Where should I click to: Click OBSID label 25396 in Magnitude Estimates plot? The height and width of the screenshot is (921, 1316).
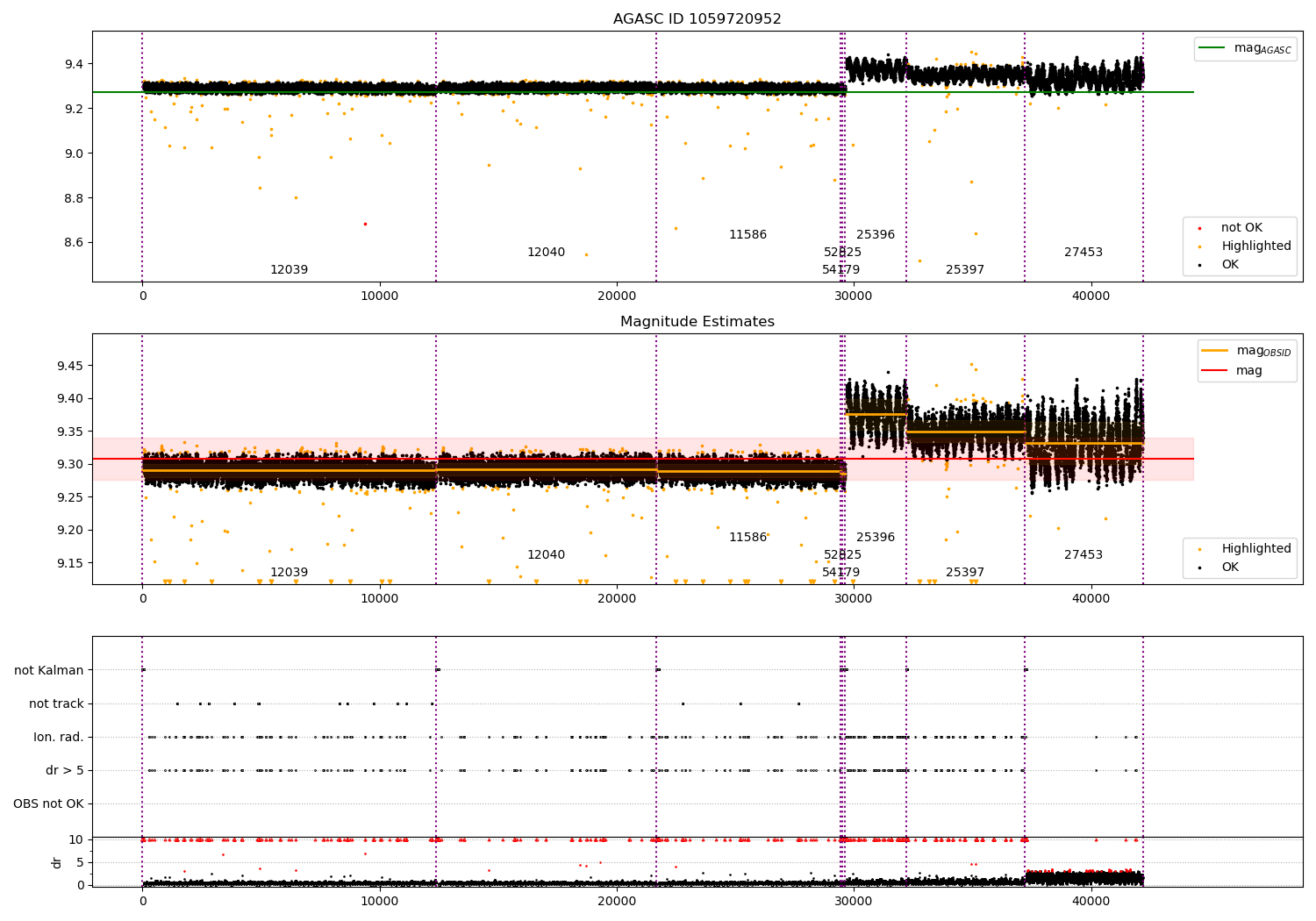tap(876, 538)
